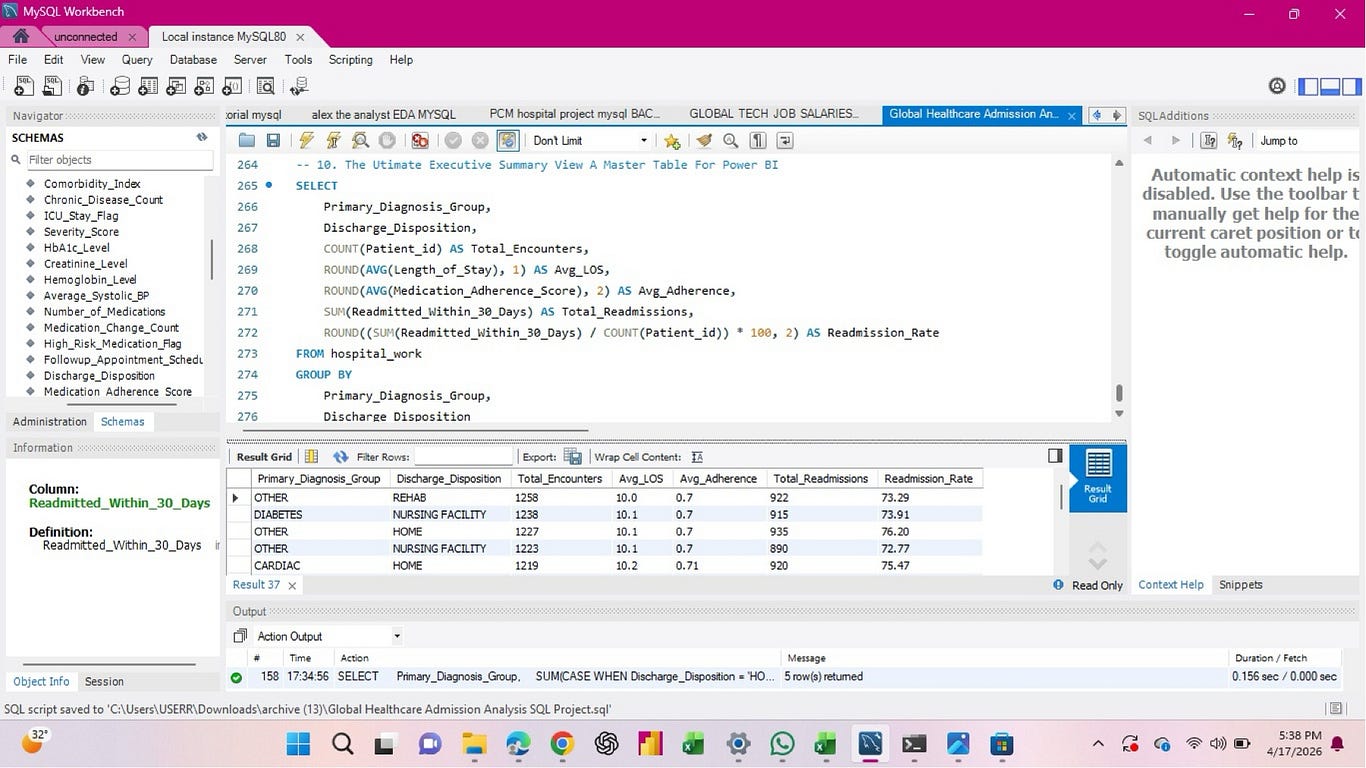This screenshot has width=1366, height=768.
Task: Open a SQL script file icon
Action: click(x=53, y=86)
